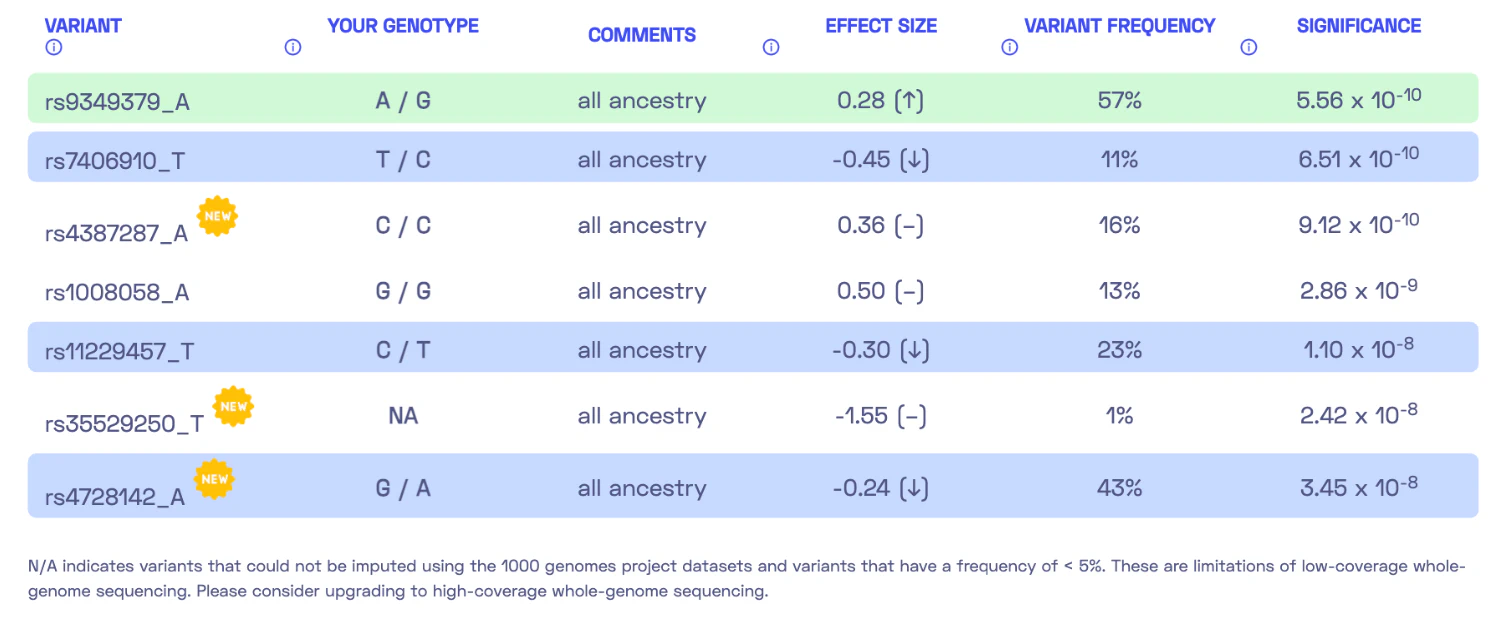Click the SIGNIFICANCE column header
Image resolution: width=1506 pixels, height=618 pixels.
click(1358, 26)
